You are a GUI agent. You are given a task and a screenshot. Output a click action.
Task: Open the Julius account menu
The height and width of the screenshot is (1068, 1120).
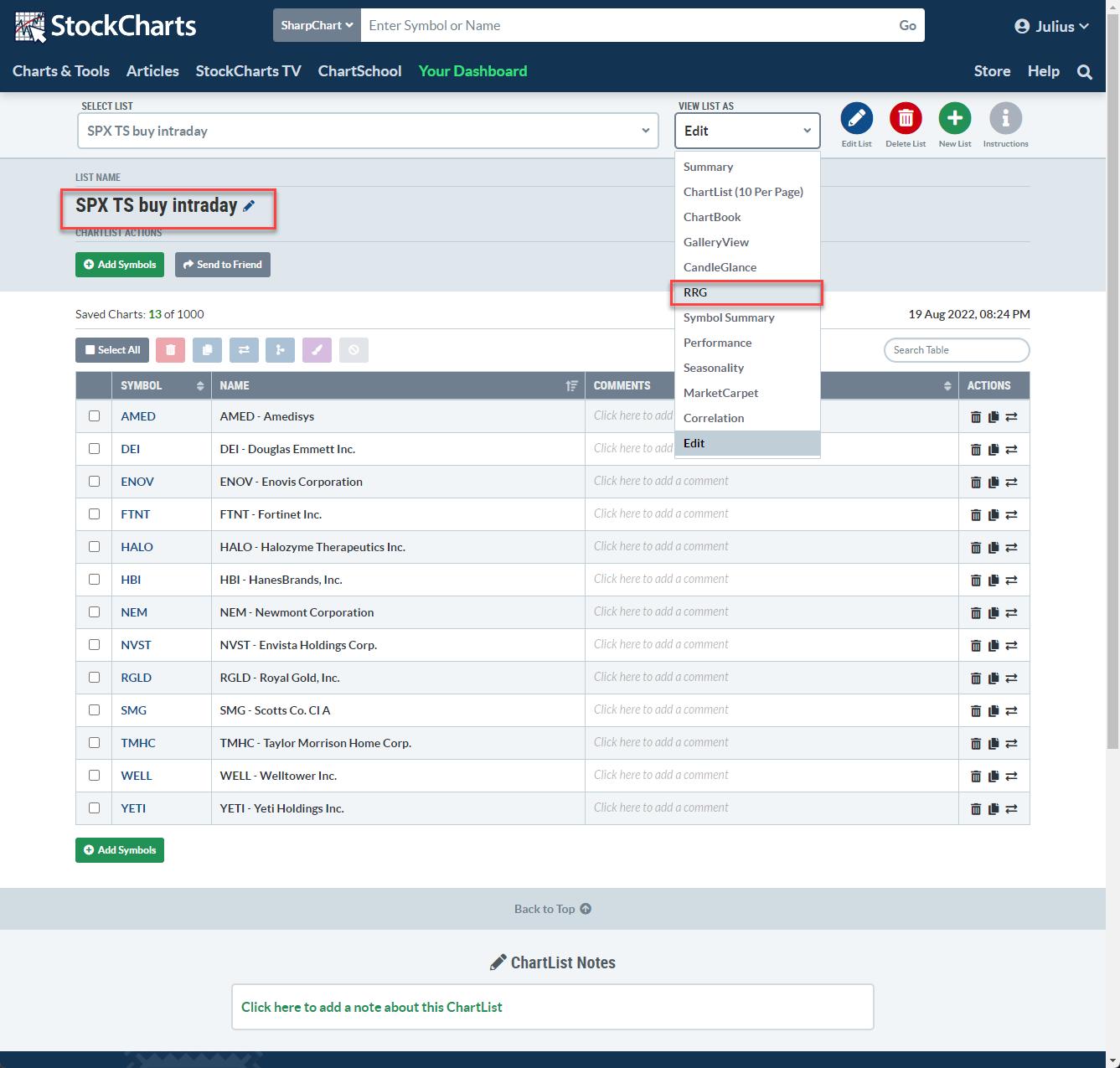(1051, 26)
